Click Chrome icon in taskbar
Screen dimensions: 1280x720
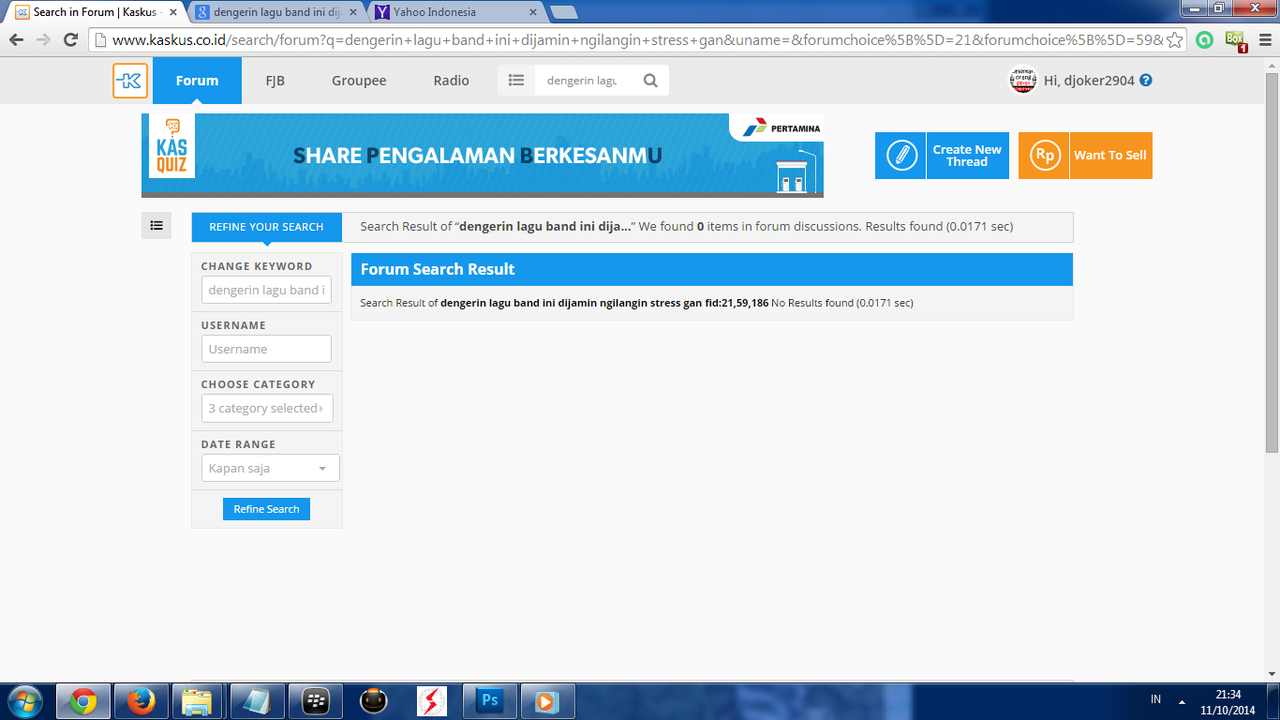(83, 701)
